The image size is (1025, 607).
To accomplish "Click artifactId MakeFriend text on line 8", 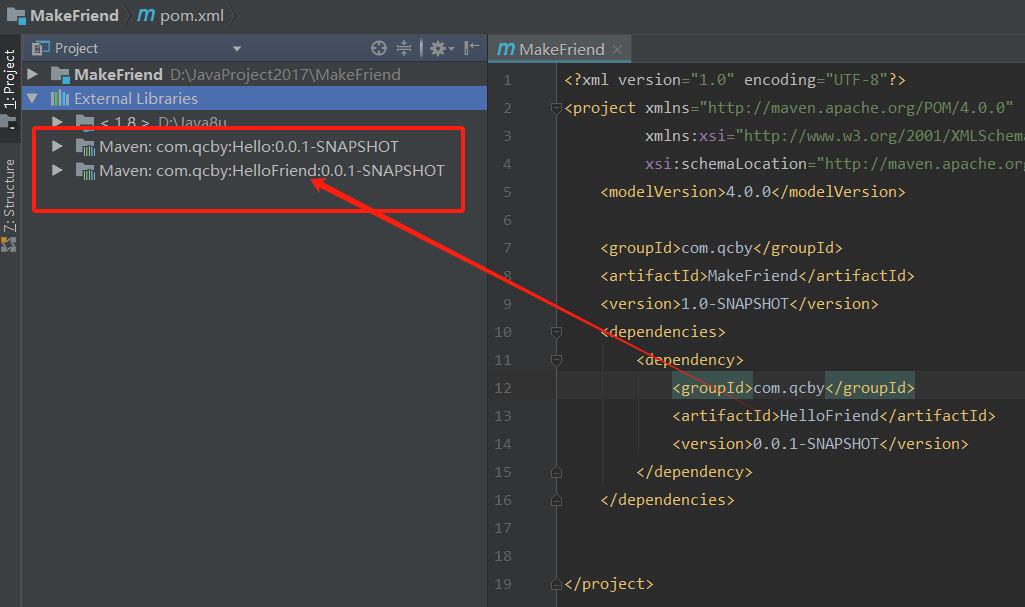I will point(757,276).
